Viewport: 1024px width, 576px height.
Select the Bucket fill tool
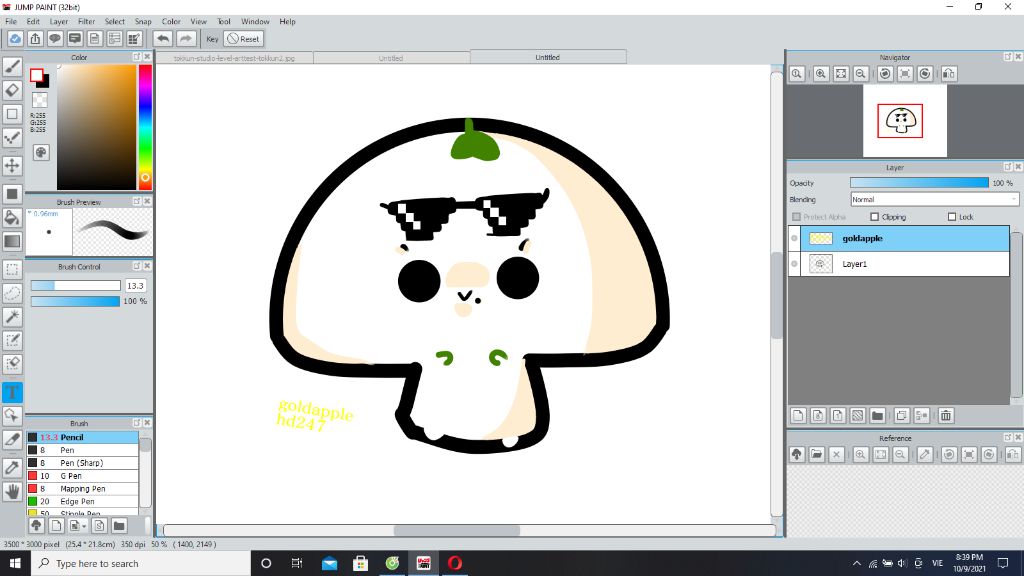pos(12,217)
